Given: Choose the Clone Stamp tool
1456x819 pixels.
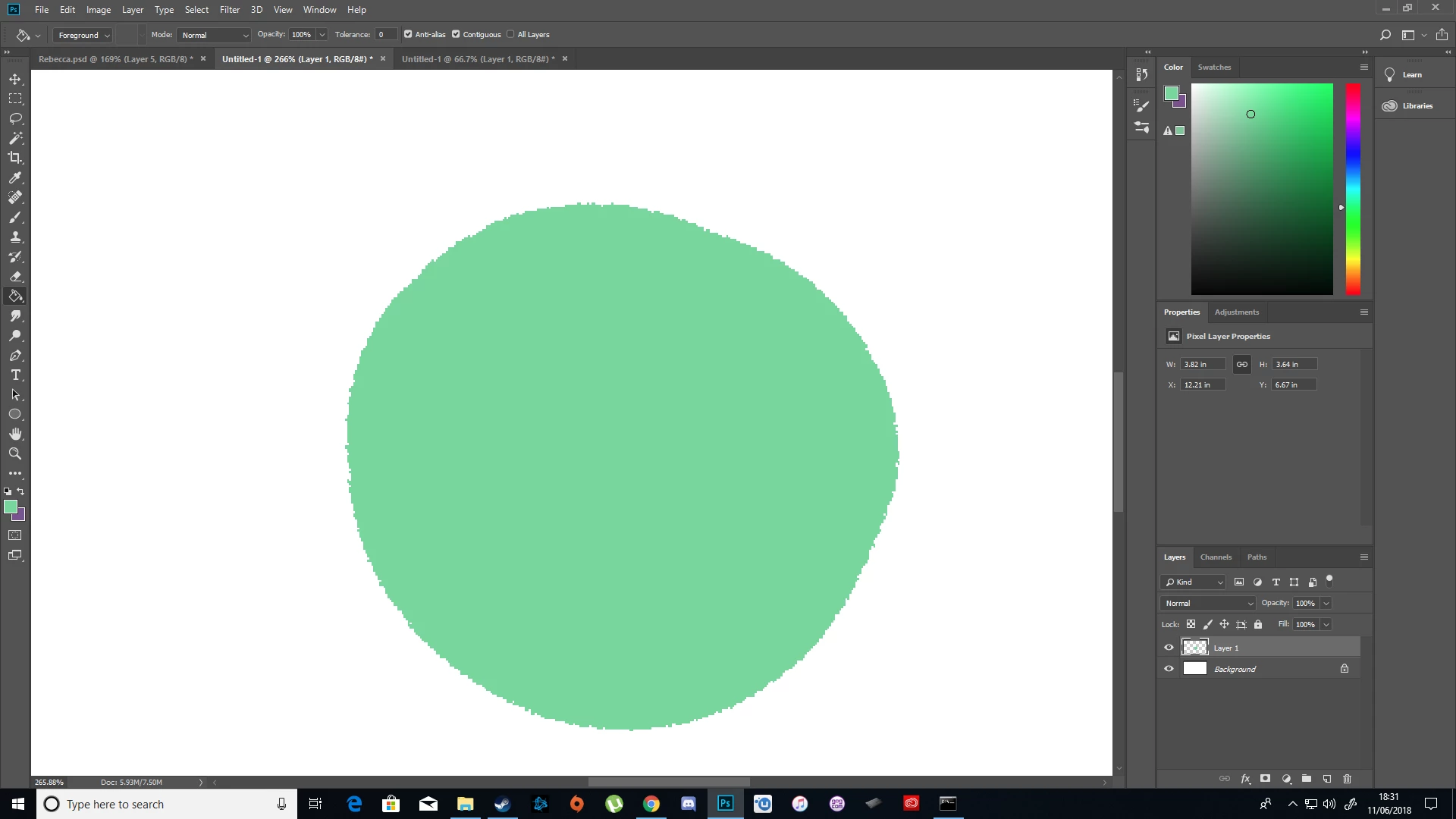Looking at the screenshot, I should (x=15, y=237).
